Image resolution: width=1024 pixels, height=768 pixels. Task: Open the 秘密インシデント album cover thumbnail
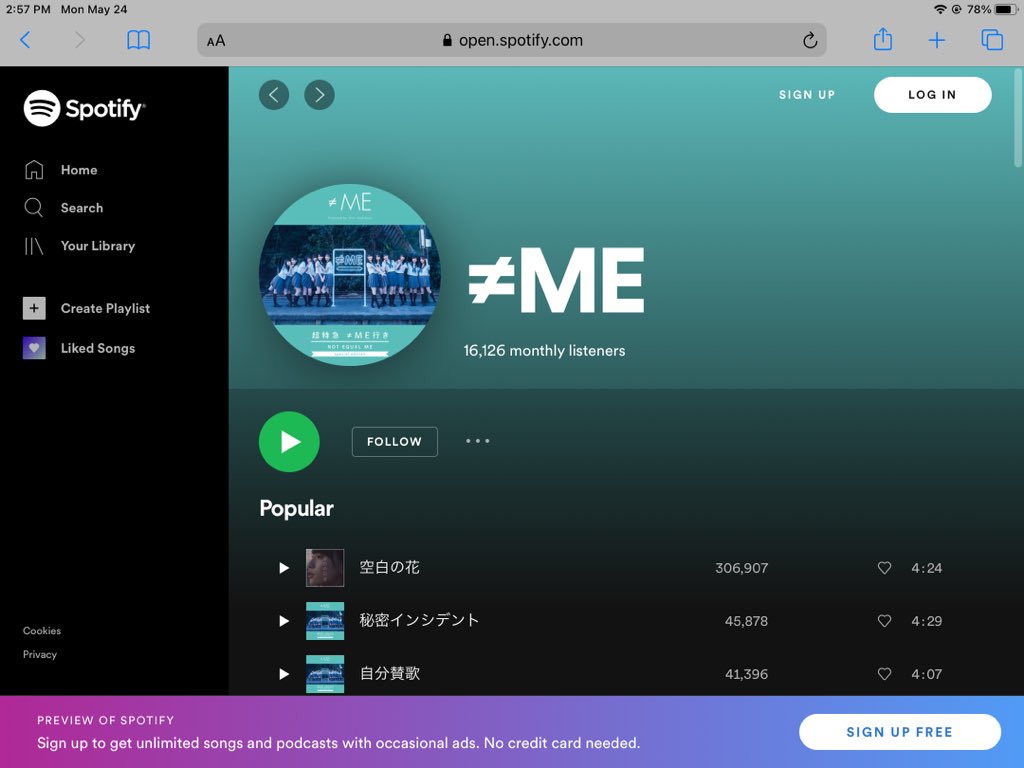pyautogui.click(x=325, y=621)
